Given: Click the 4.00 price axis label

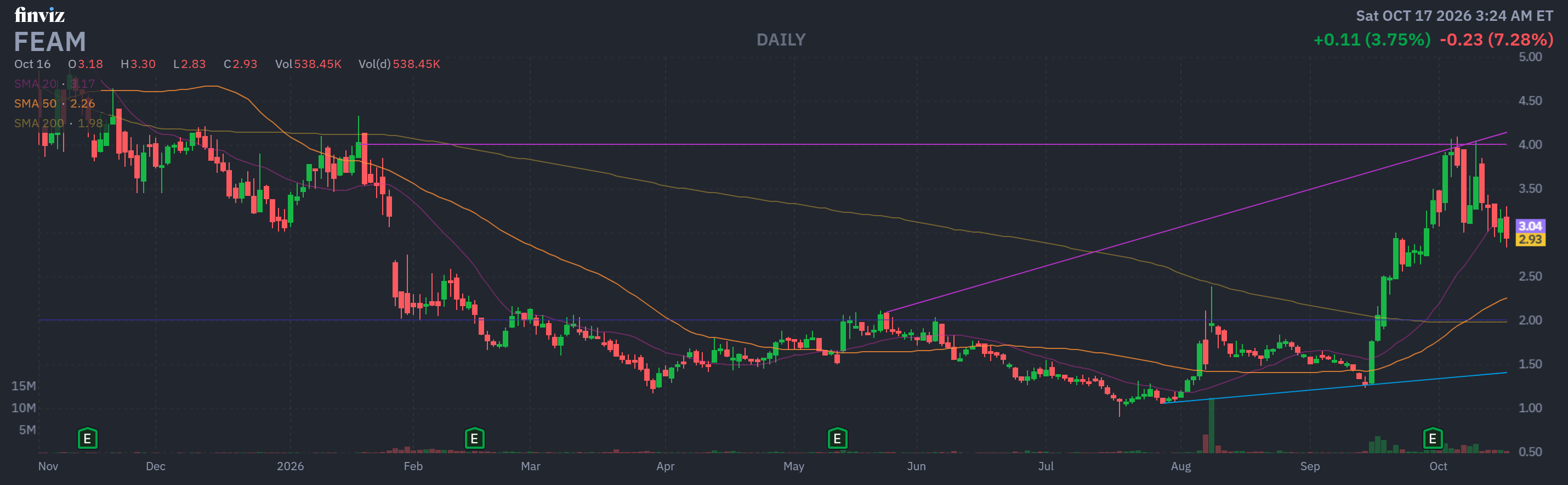Looking at the screenshot, I should (1530, 145).
